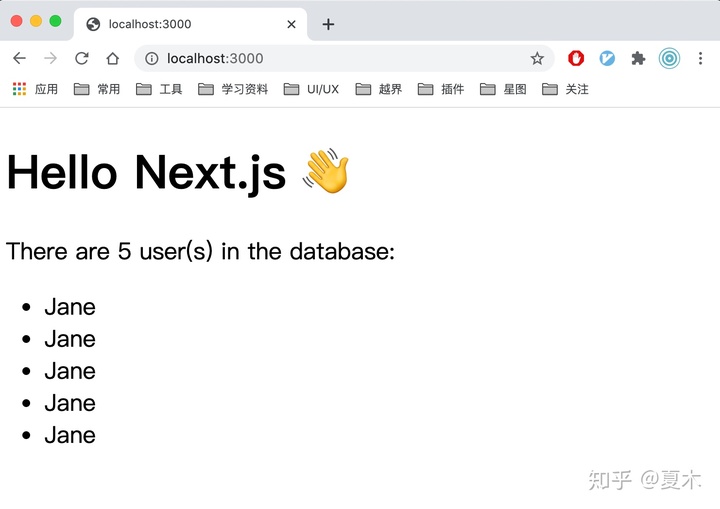This screenshot has height=509, width=720.
Task: Open the 学习资料 bookmark folder
Action: pos(233,89)
